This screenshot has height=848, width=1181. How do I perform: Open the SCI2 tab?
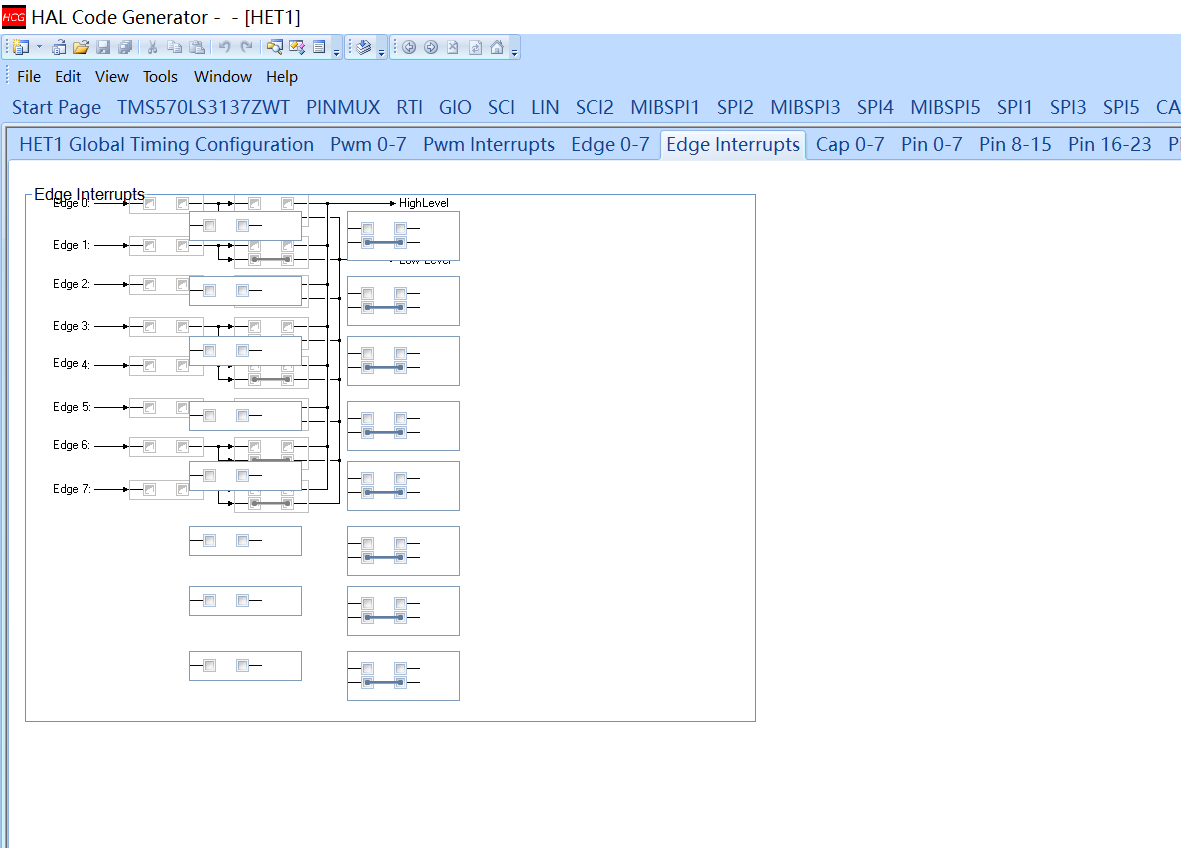coord(595,107)
